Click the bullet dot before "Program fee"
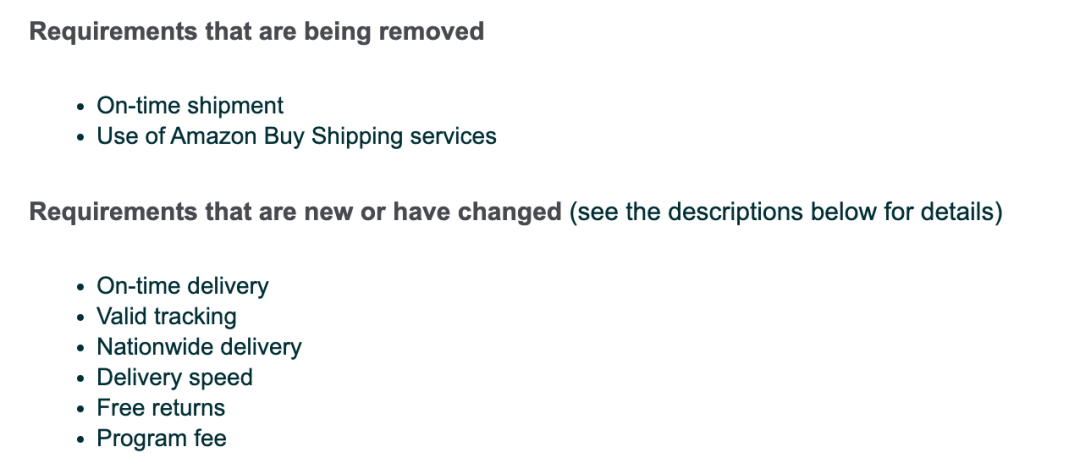Image resolution: width=1080 pixels, height=469 pixels. pyautogui.click(x=81, y=439)
